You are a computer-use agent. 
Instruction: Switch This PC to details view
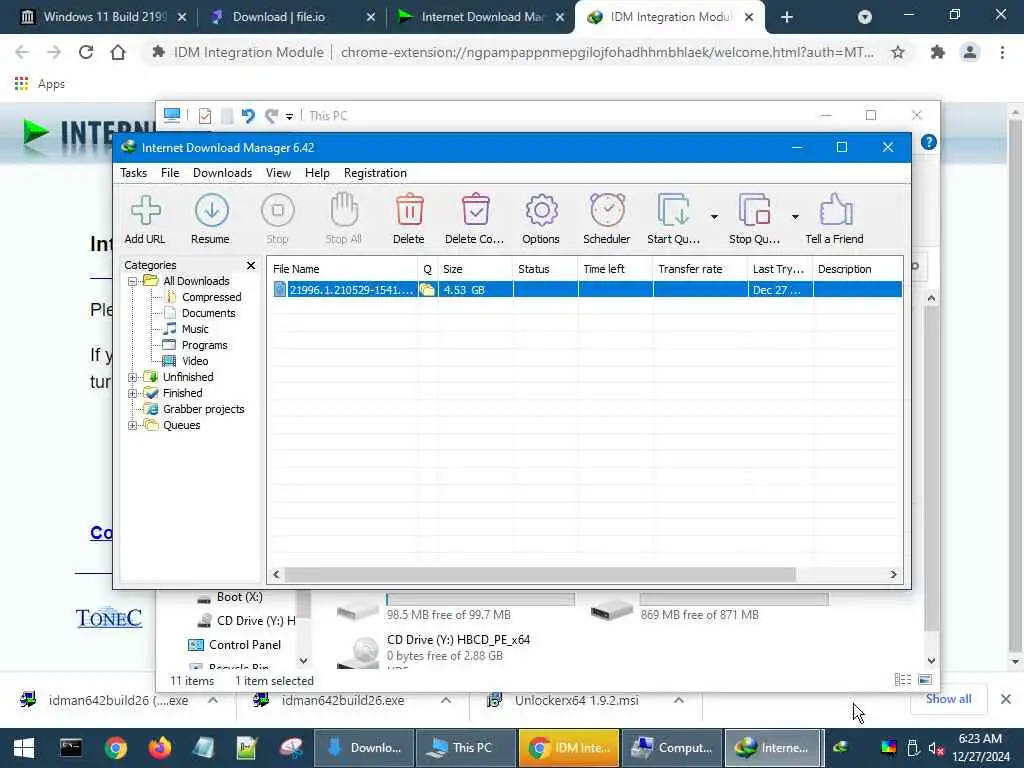(x=903, y=680)
